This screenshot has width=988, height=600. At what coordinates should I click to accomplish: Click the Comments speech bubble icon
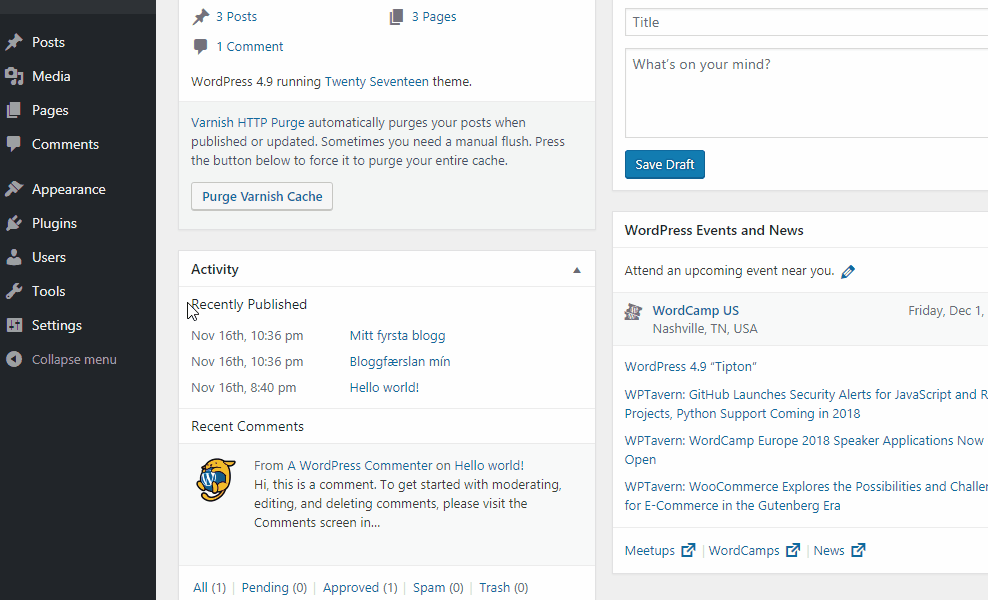13,144
